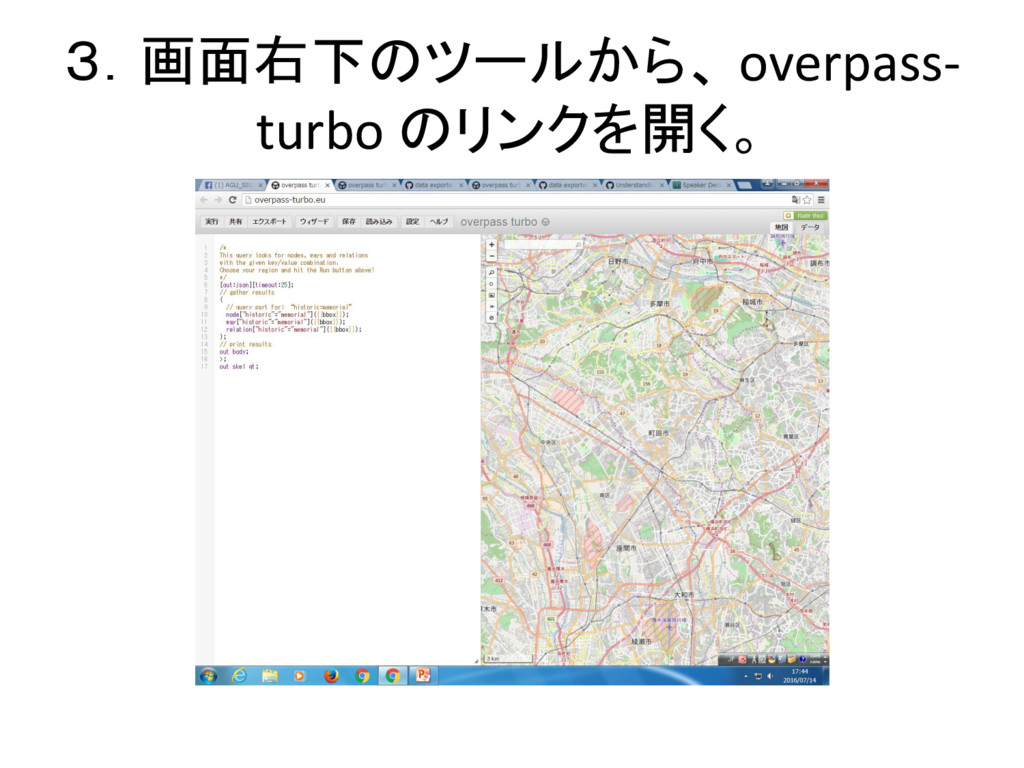The image size is (1024, 768).
Task: Click the fullscreen arrow map control
Action: [x=492, y=306]
